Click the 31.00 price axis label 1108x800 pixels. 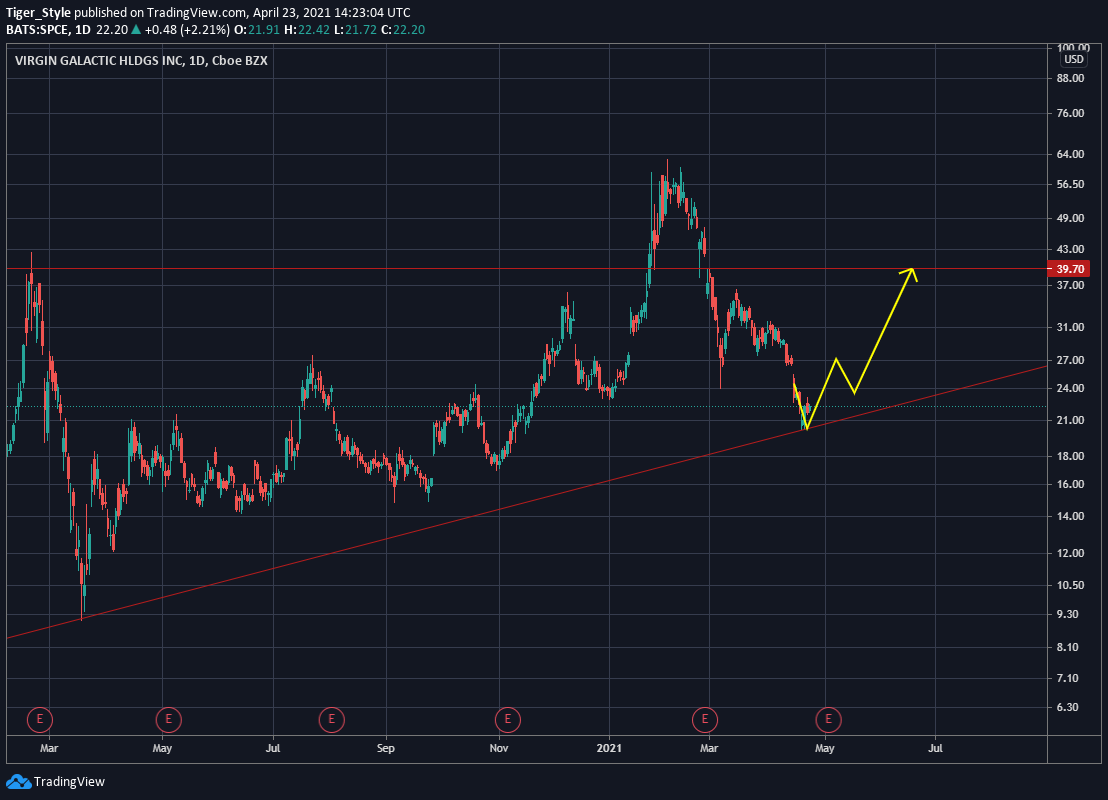pyautogui.click(x=1071, y=327)
